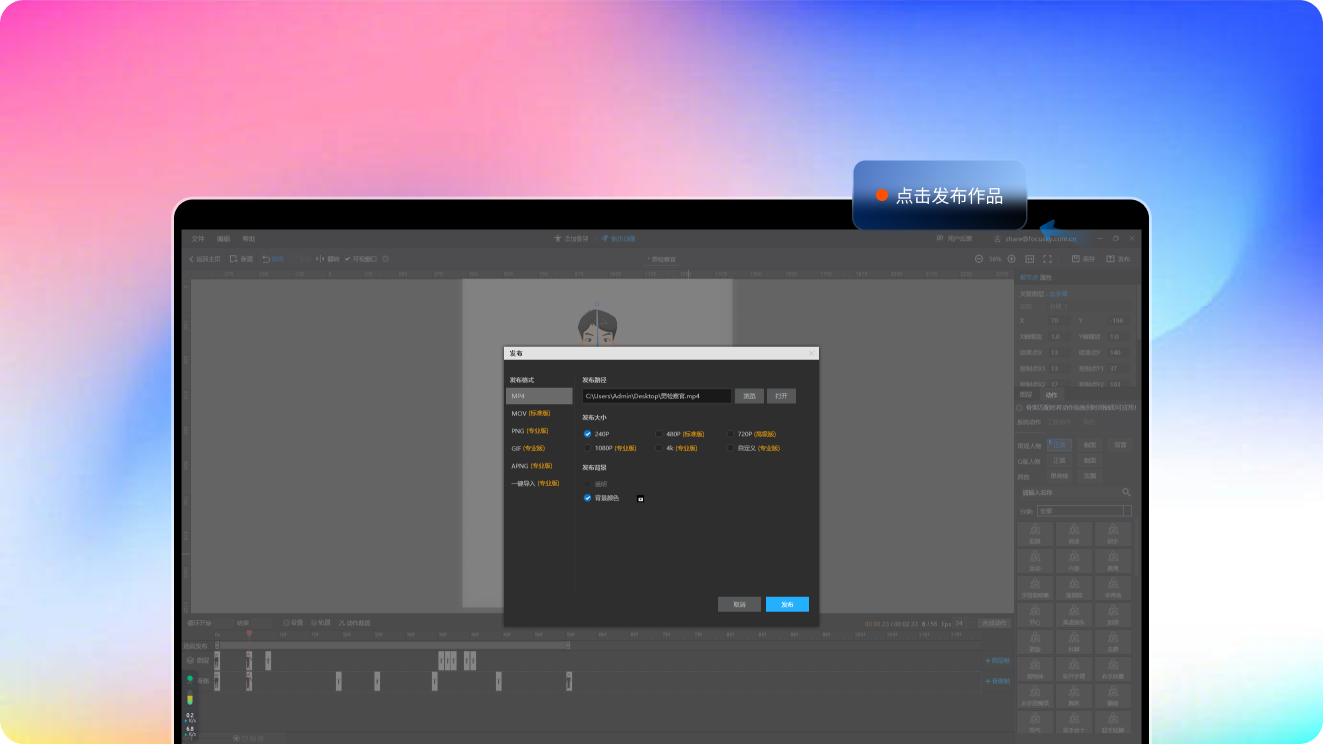The width and height of the screenshot is (1323, 747).
Task: Choose the 240P publish size
Action: (596, 434)
